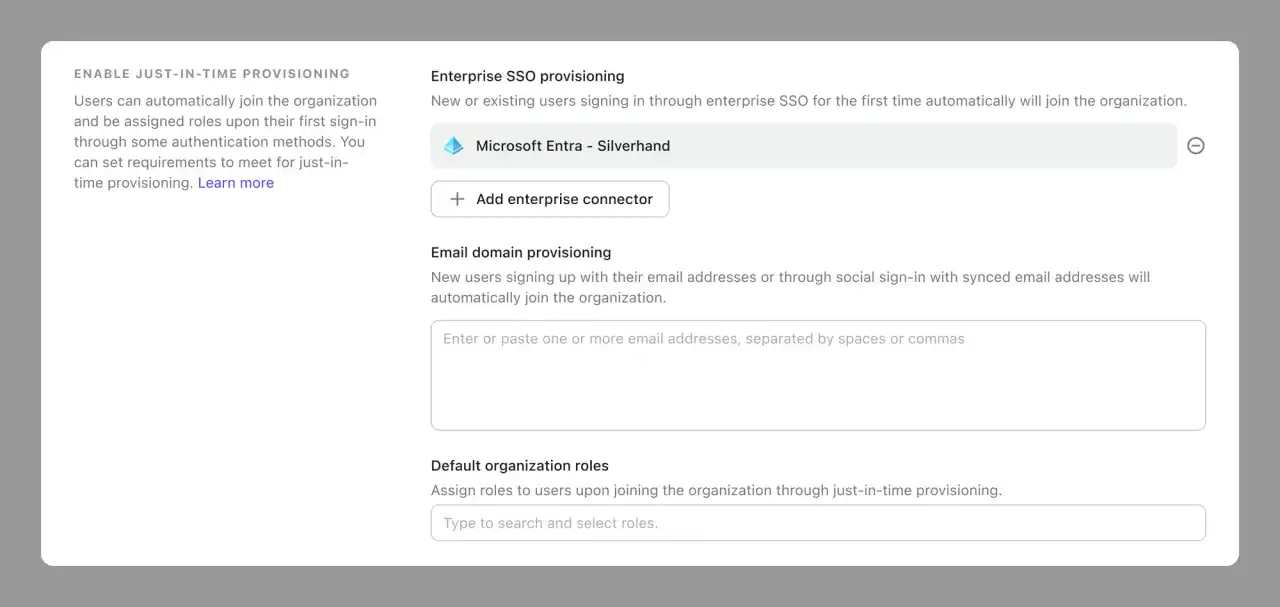Click the Microsoft Entra - Silverhand connector name
This screenshot has width=1280, height=607.
572,145
